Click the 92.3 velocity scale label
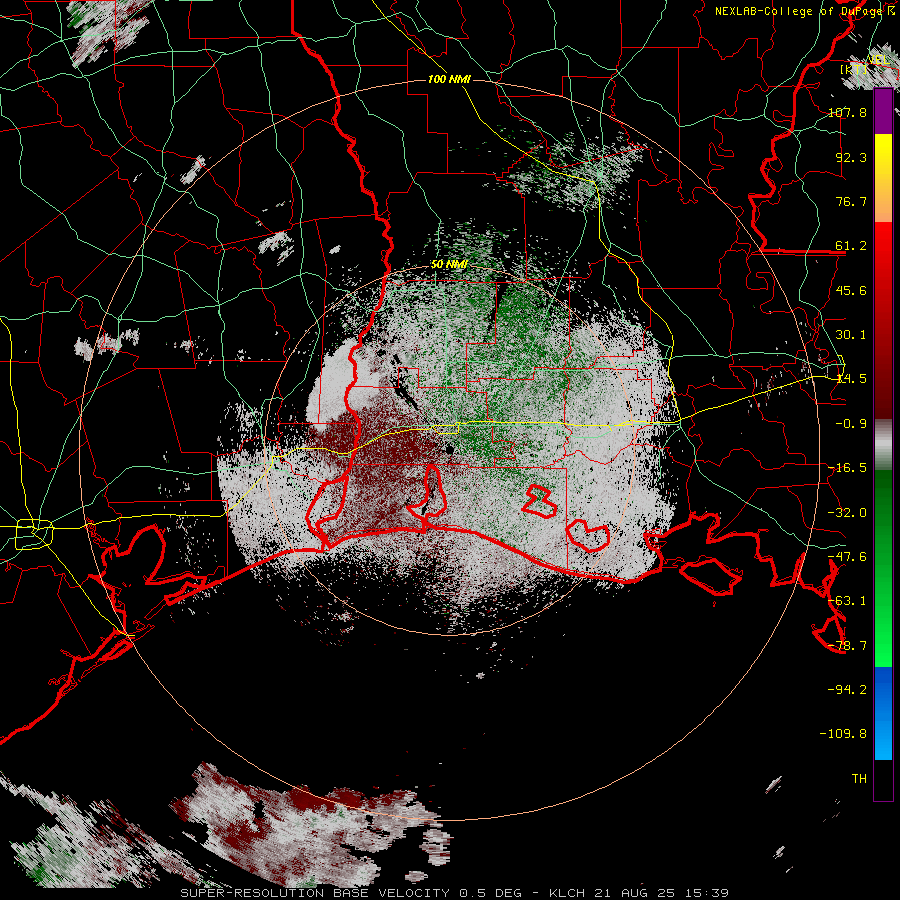 pyautogui.click(x=851, y=157)
